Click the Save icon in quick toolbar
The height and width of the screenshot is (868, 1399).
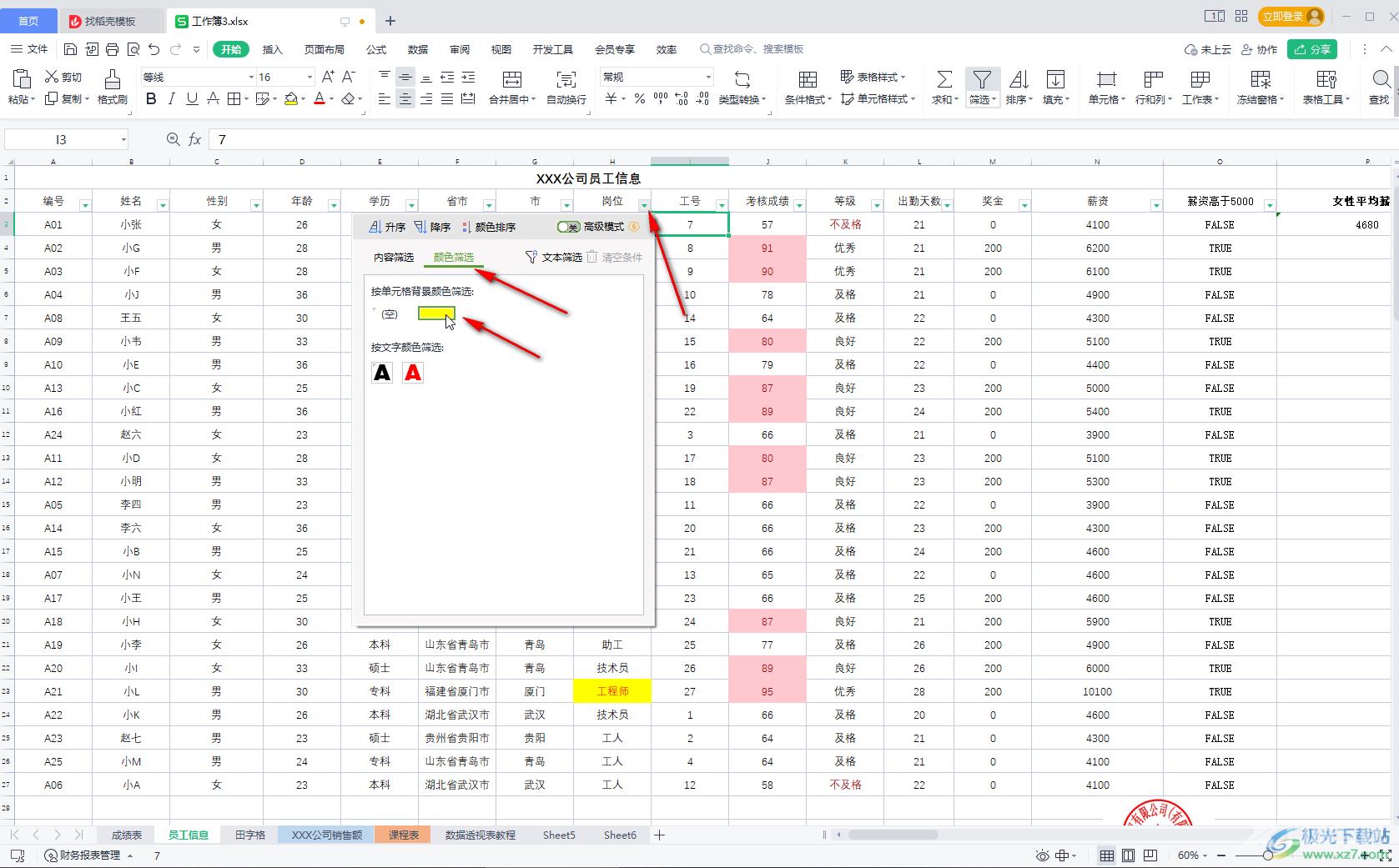click(71, 49)
